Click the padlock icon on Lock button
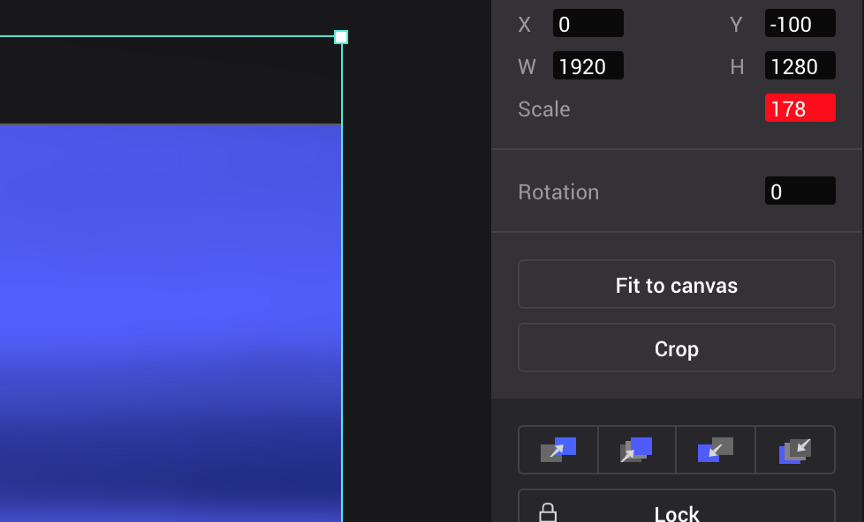Viewport: 864px width, 522px height. pos(548,513)
